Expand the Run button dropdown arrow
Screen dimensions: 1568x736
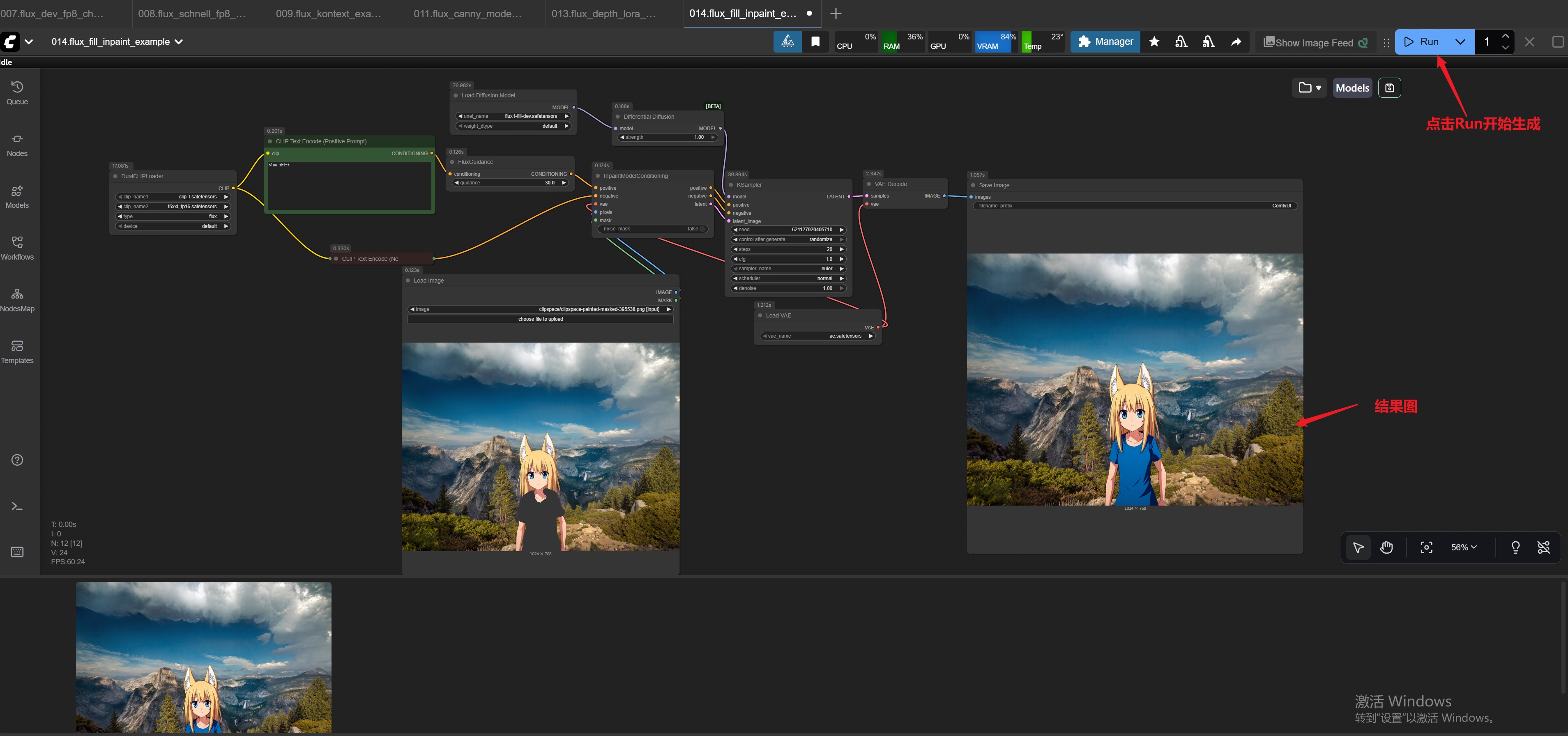tap(1460, 41)
